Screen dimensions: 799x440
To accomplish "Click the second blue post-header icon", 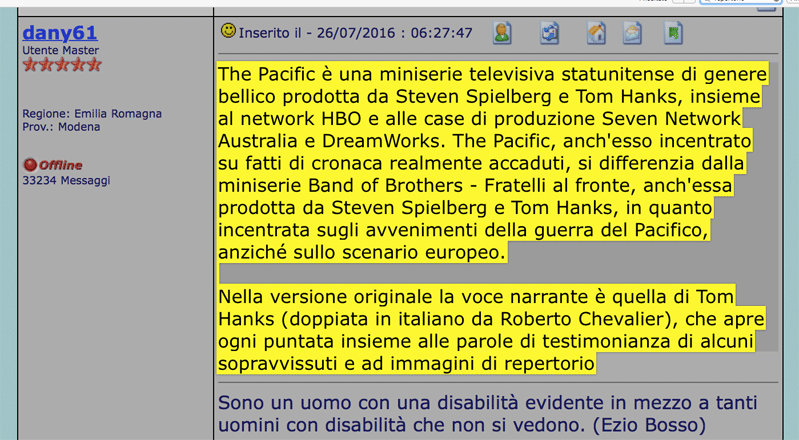I will click(x=550, y=33).
